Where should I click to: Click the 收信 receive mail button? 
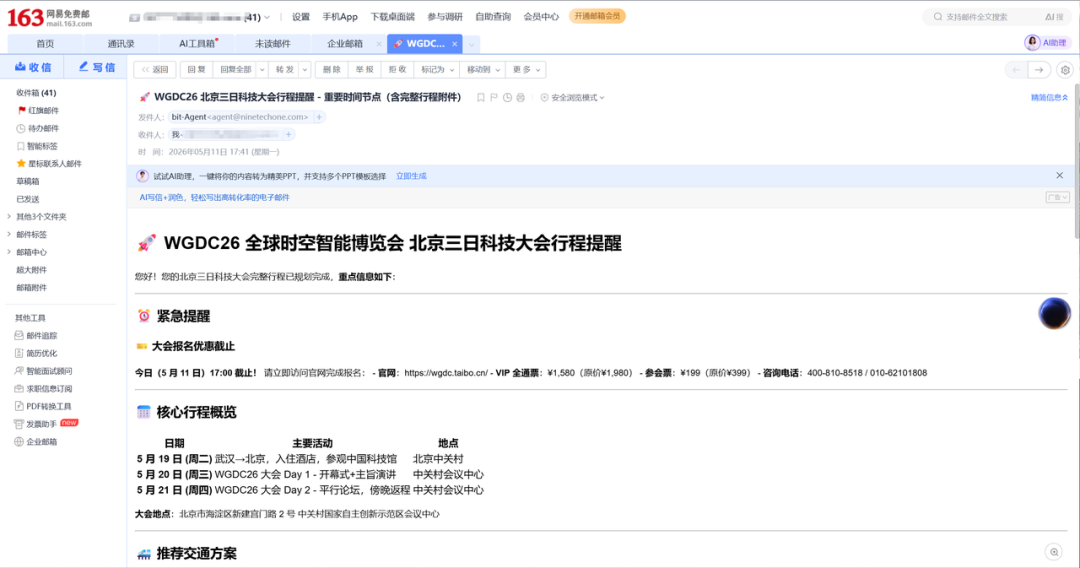(x=33, y=67)
